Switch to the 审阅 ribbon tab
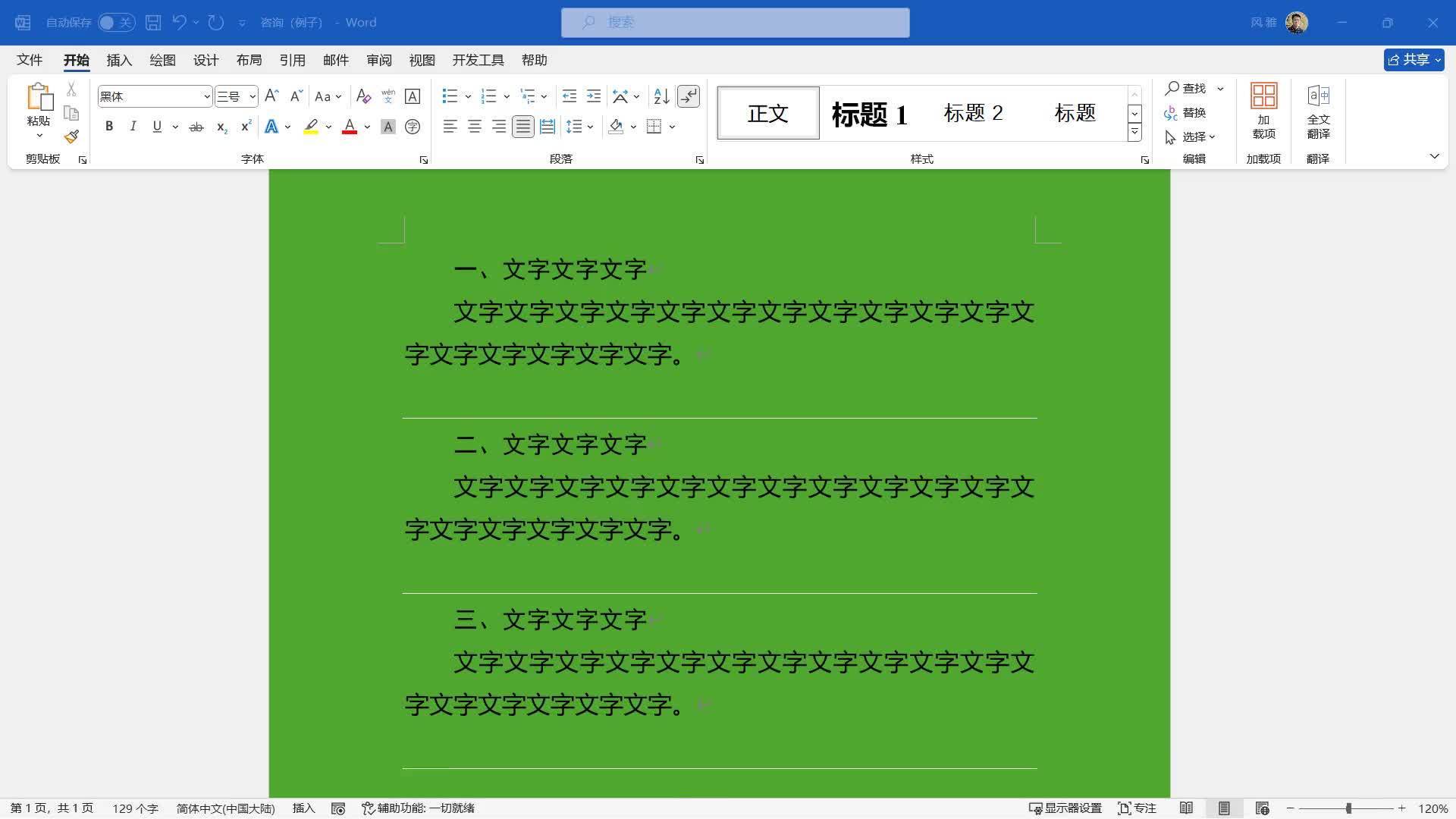Image resolution: width=1456 pixels, height=819 pixels. click(x=379, y=60)
